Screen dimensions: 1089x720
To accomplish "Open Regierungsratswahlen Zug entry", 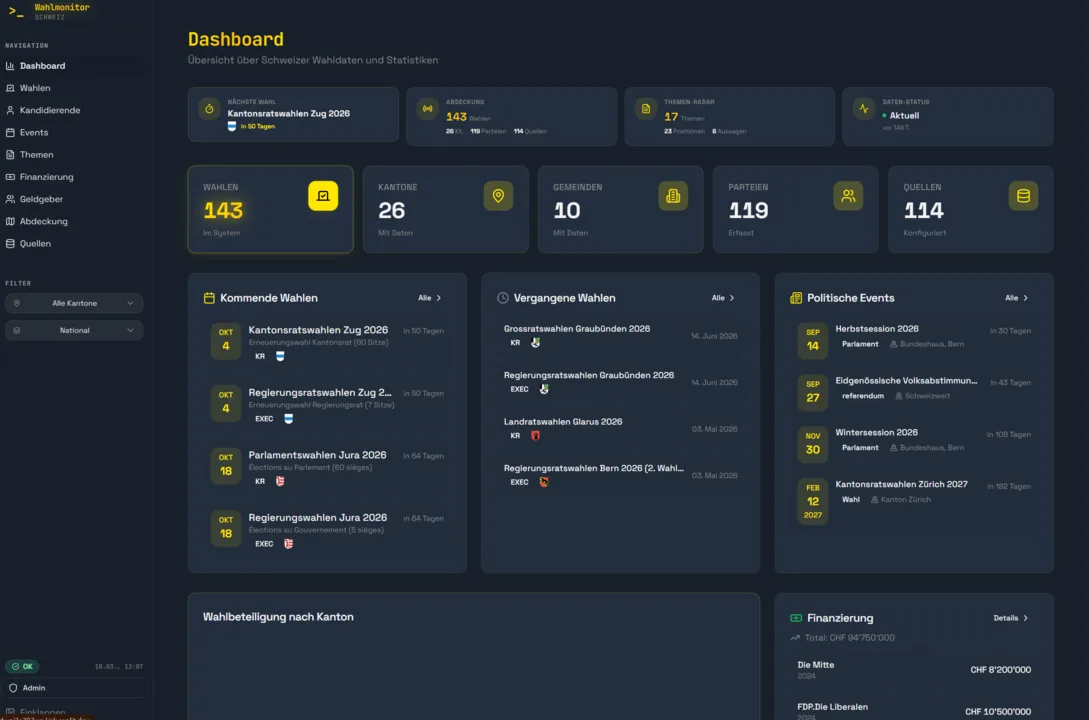I will tap(327, 405).
